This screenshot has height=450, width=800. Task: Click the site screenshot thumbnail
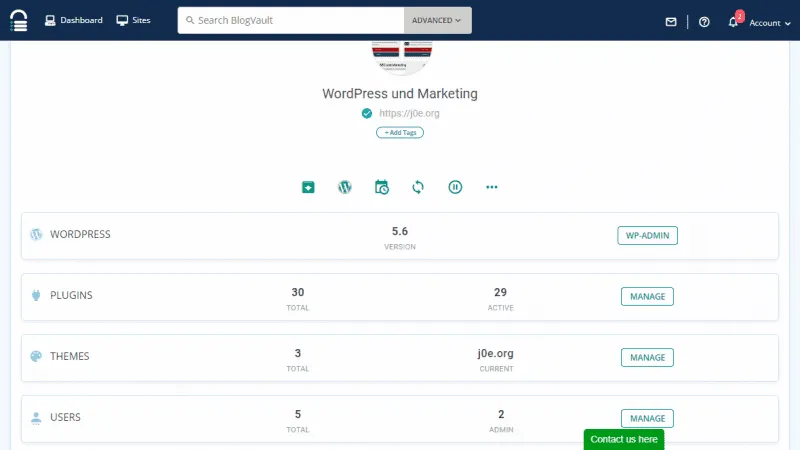pos(402,57)
